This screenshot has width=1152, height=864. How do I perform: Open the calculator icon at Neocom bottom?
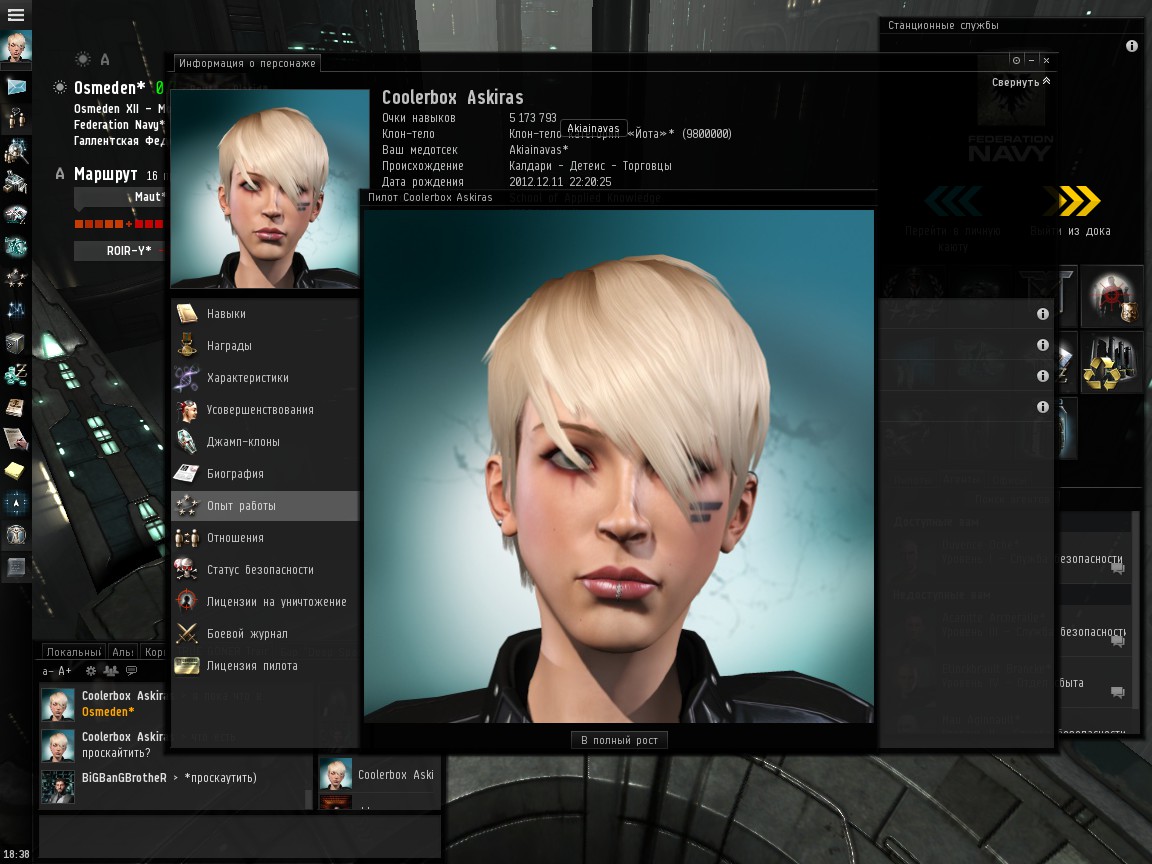click(15, 567)
